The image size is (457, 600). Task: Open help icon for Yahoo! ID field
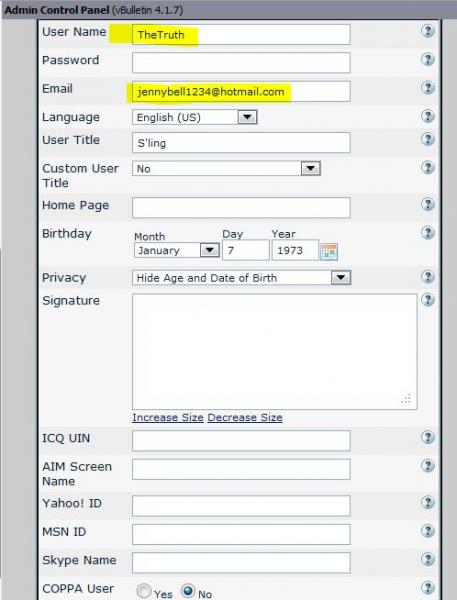click(x=428, y=502)
